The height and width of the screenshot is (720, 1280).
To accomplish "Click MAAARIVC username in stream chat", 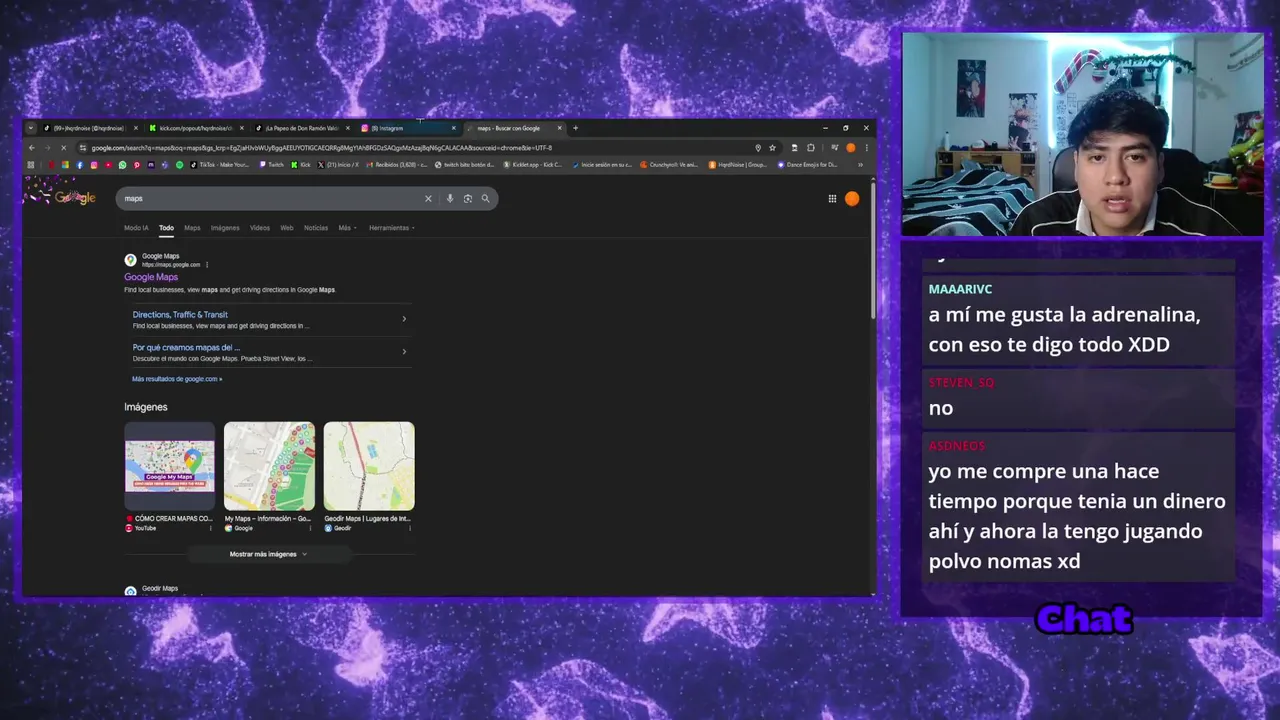I will click(960, 289).
